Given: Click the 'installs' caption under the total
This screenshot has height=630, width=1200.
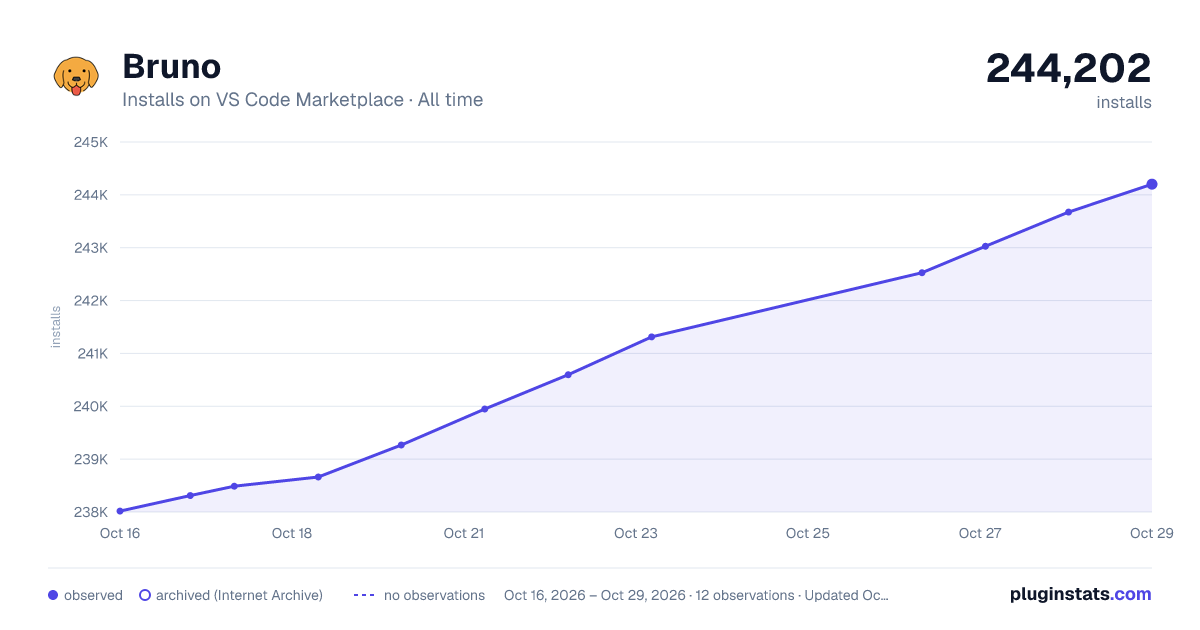Looking at the screenshot, I should (x=1124, y=103).
